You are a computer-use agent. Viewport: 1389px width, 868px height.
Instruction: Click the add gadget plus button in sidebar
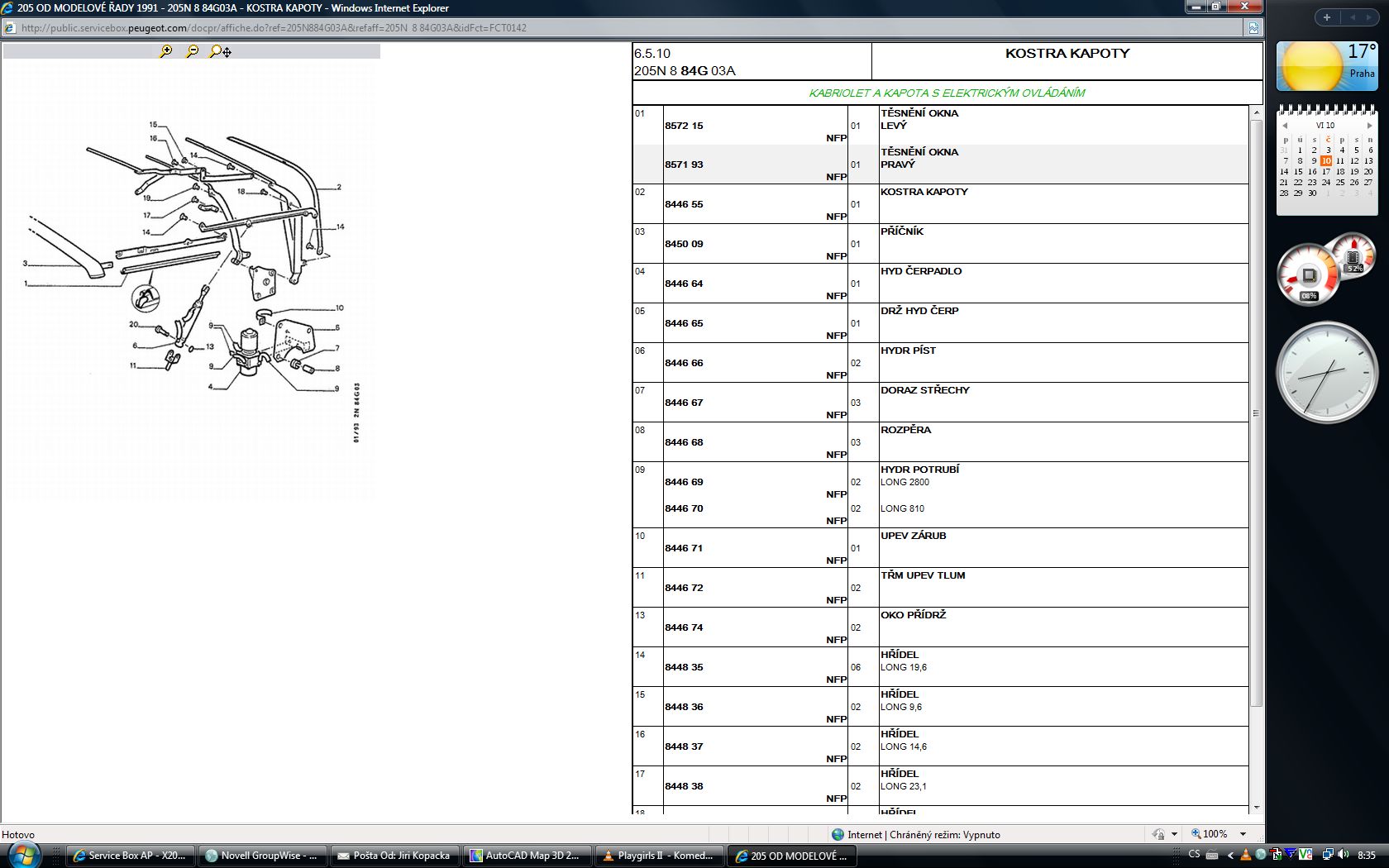pos(1326,17)
